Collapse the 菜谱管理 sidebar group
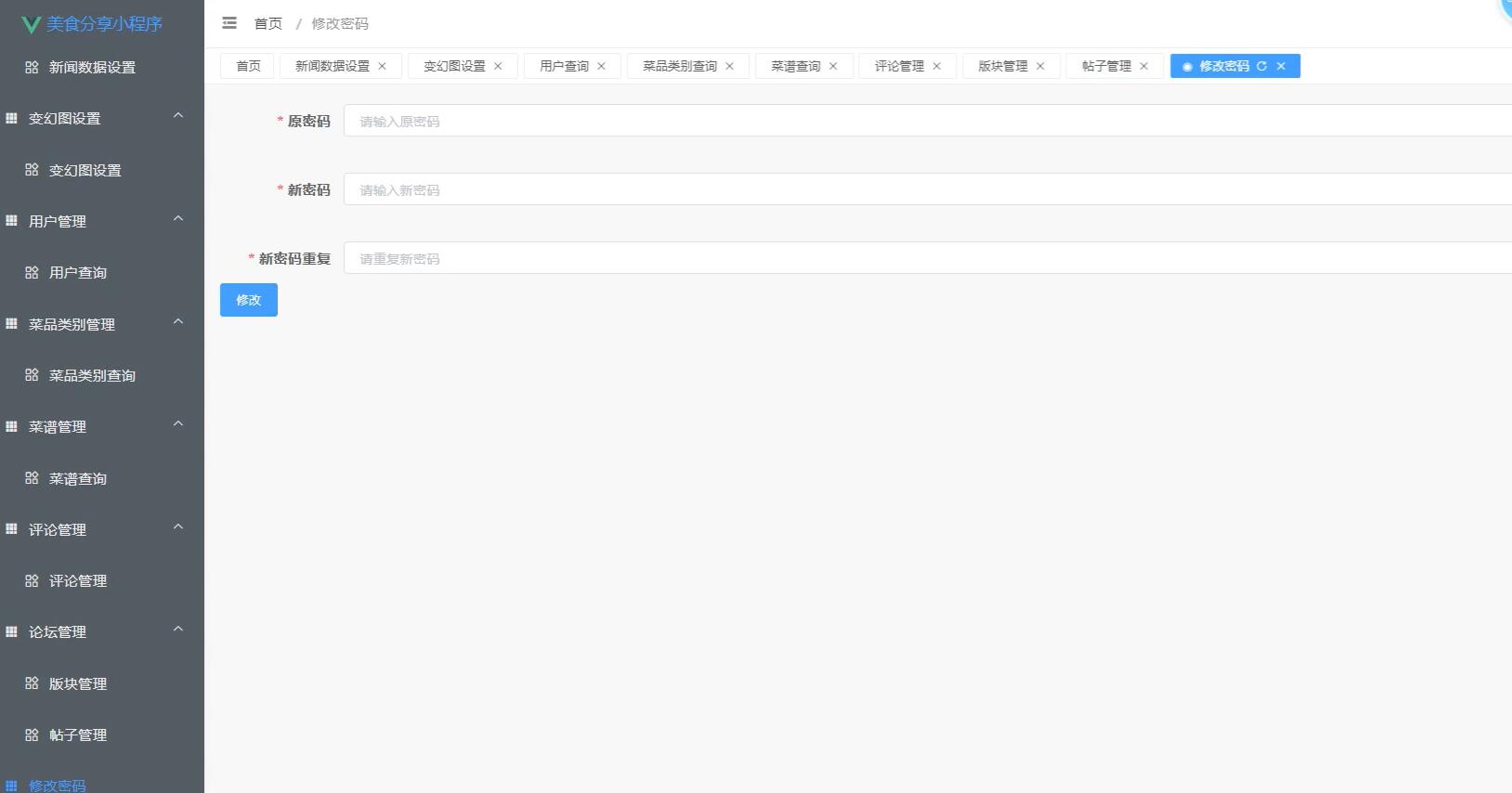The width and height of the screenshot is (1512, 793). click(x=178, y=423)
